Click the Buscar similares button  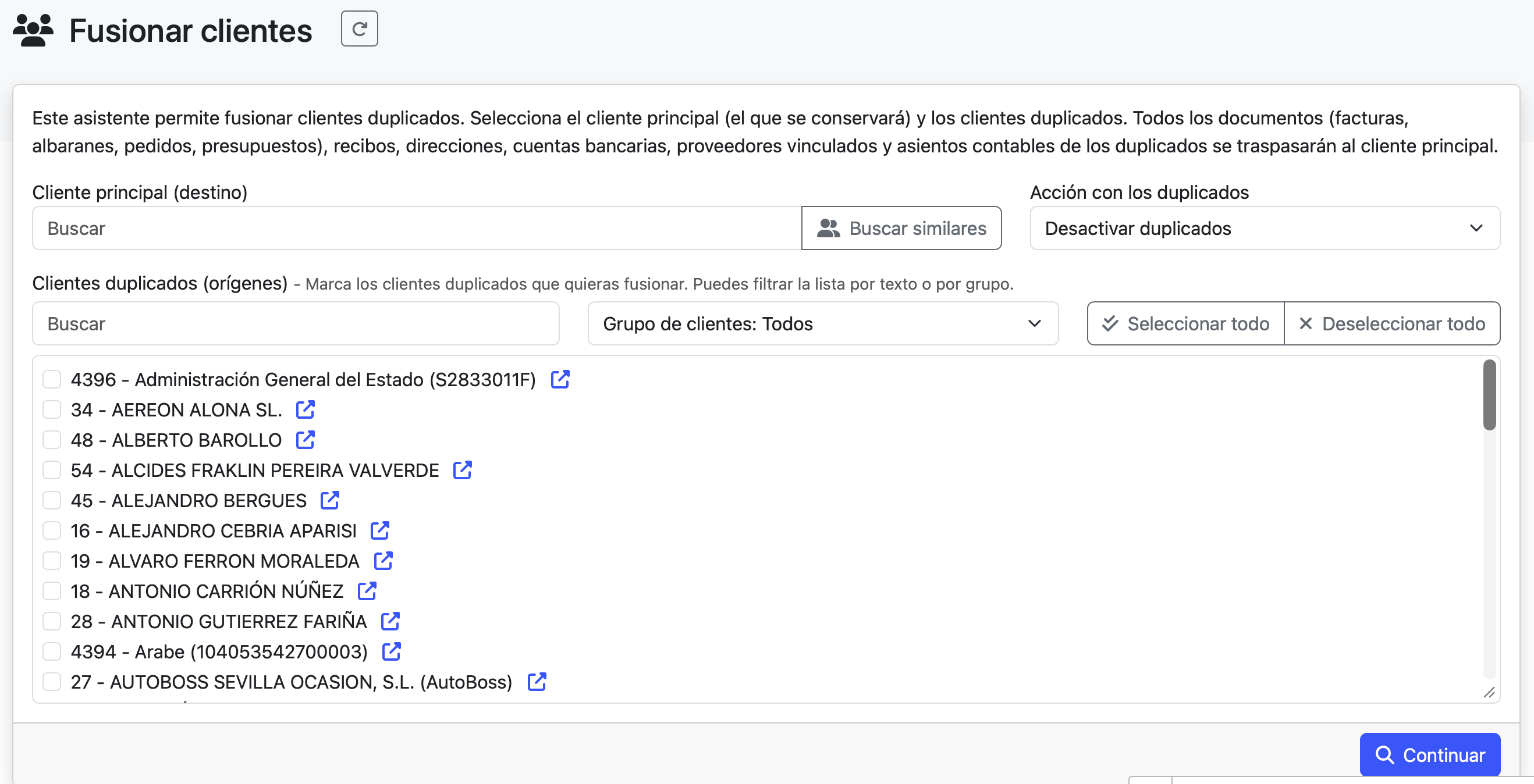click(901, 228)
